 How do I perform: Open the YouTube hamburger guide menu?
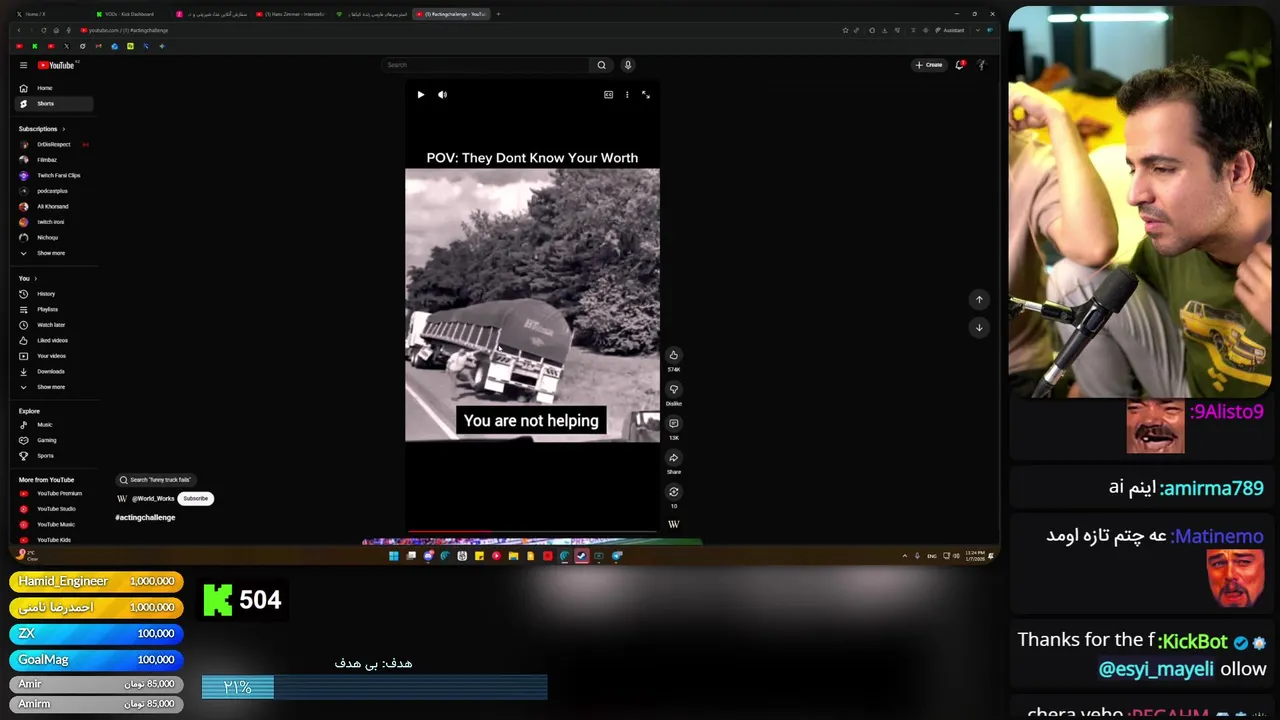(x=23, y=65)
